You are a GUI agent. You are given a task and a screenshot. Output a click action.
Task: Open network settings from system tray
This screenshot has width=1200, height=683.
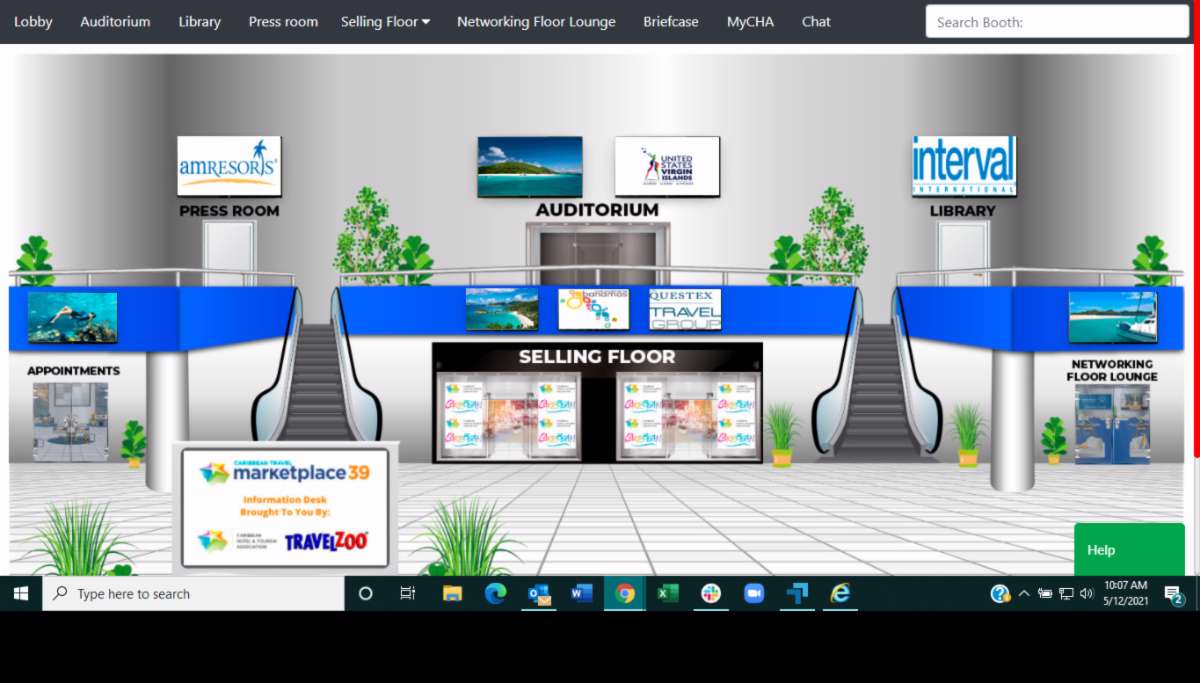pos(1066,594)
